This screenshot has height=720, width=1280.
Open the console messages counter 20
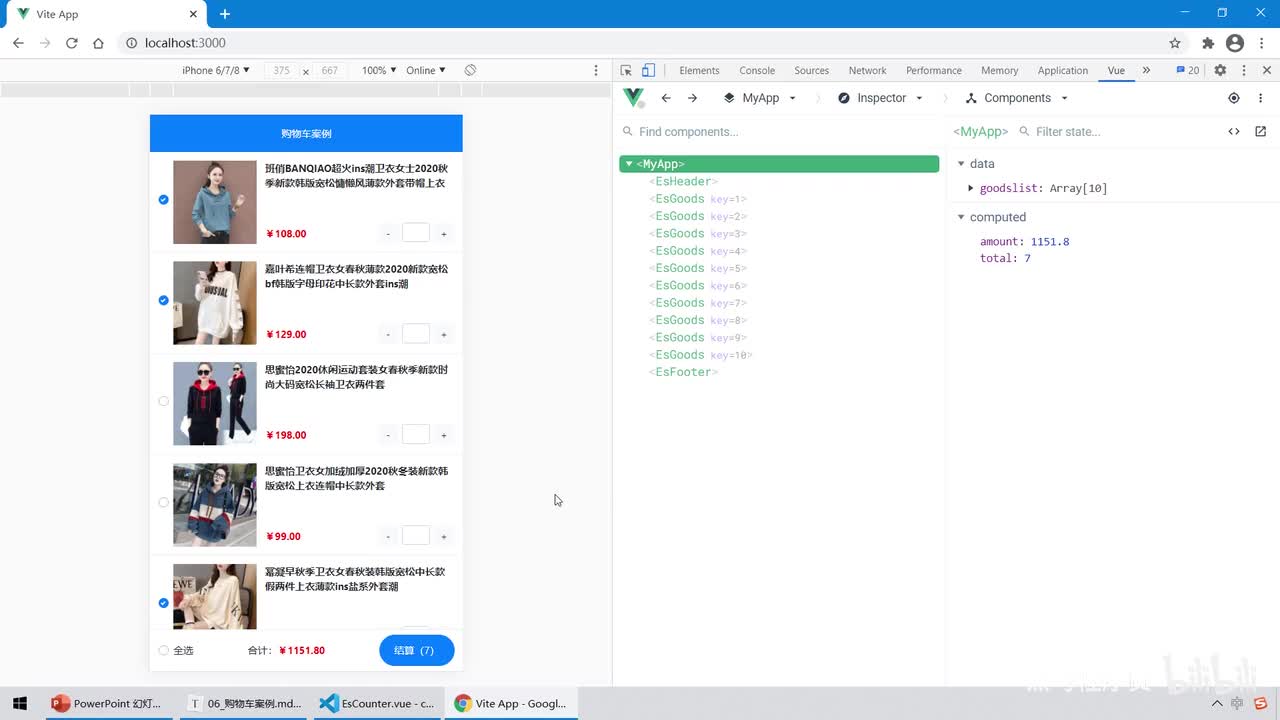[1188, 70]
